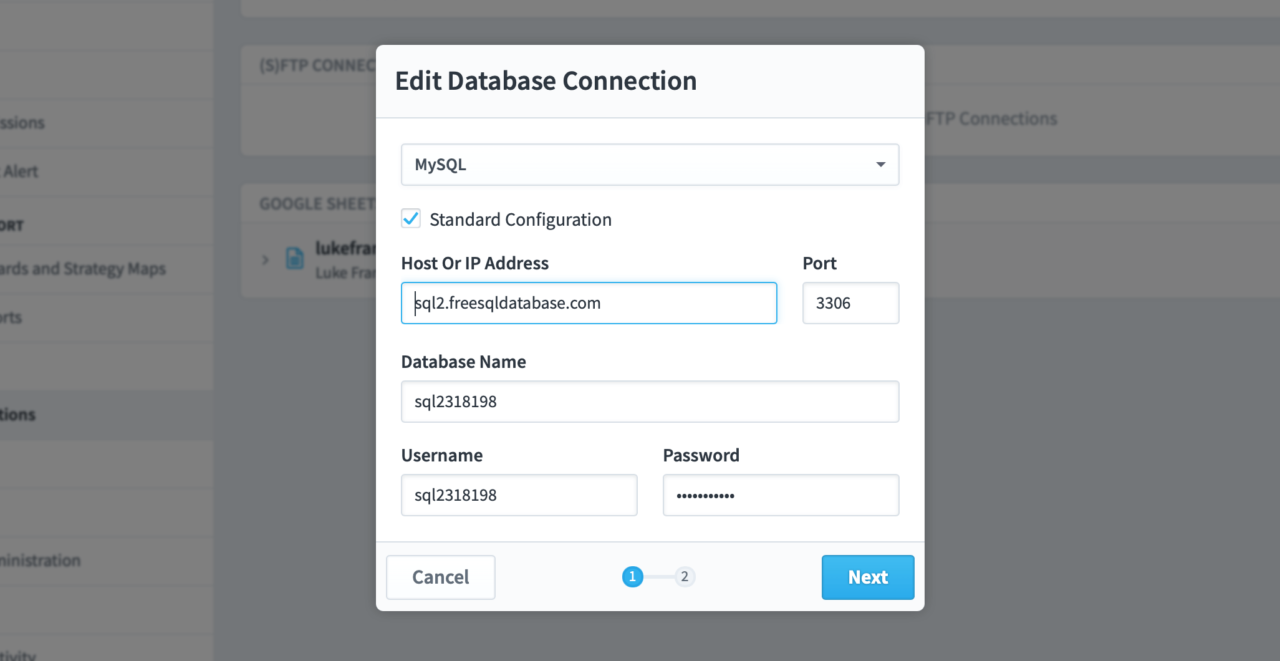The width and height of the screenshot is (1280, 661).
Task: Click the FTP Connections text
Action: 990,119
